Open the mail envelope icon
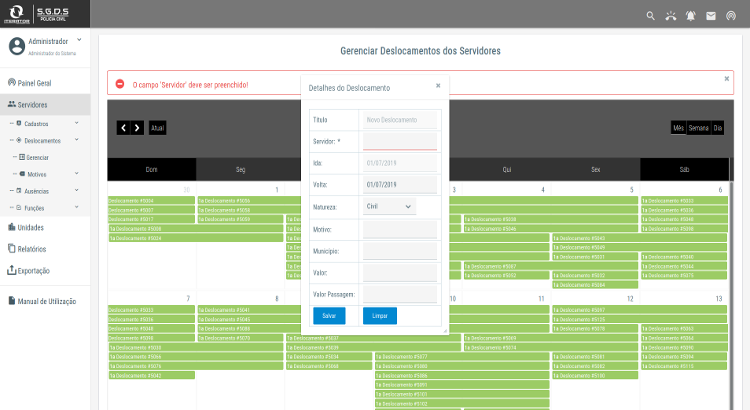750x410 pixels. click(711, 16)
